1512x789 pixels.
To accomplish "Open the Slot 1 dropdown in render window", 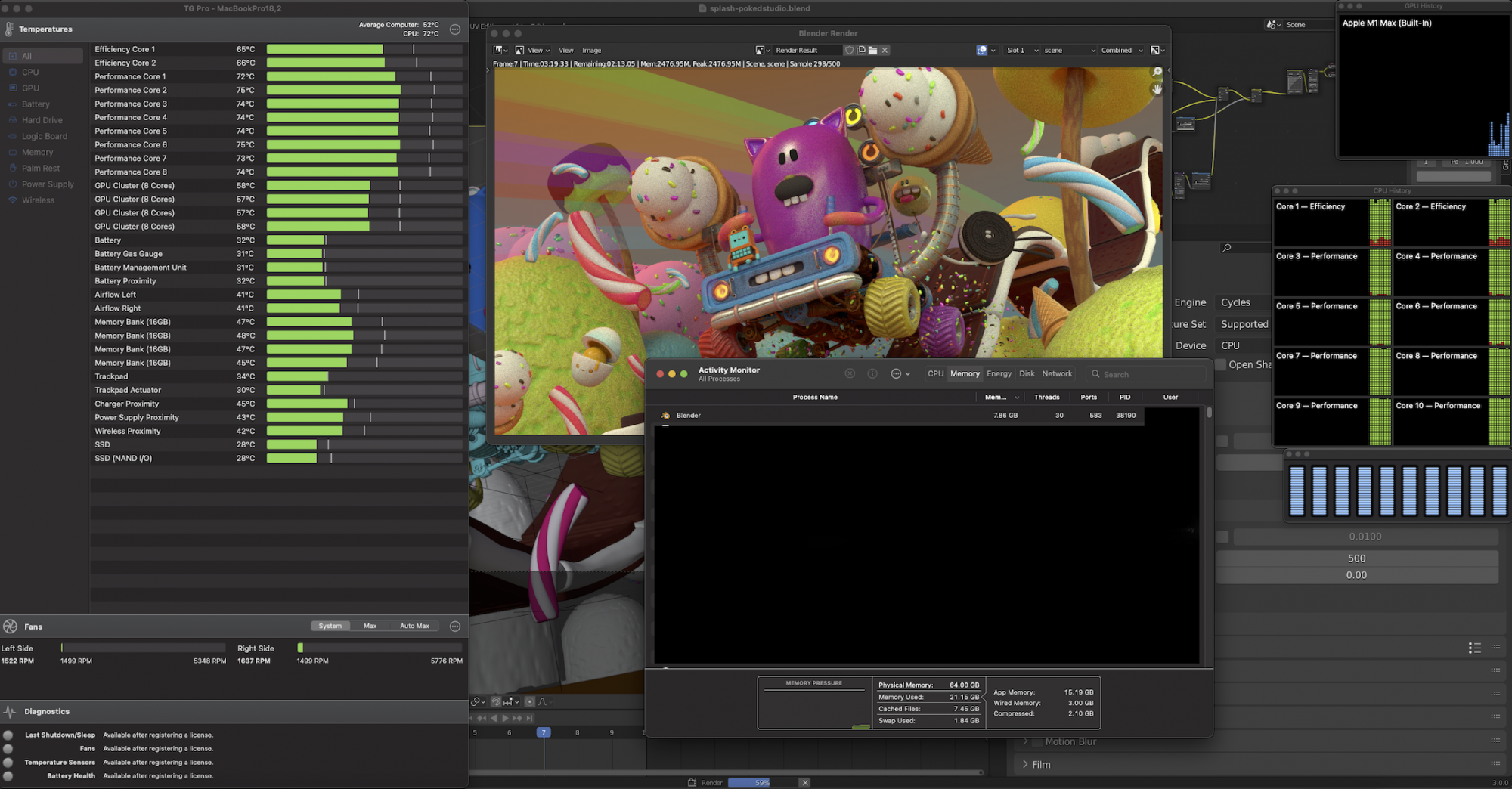I will [x=1021, y=51].
